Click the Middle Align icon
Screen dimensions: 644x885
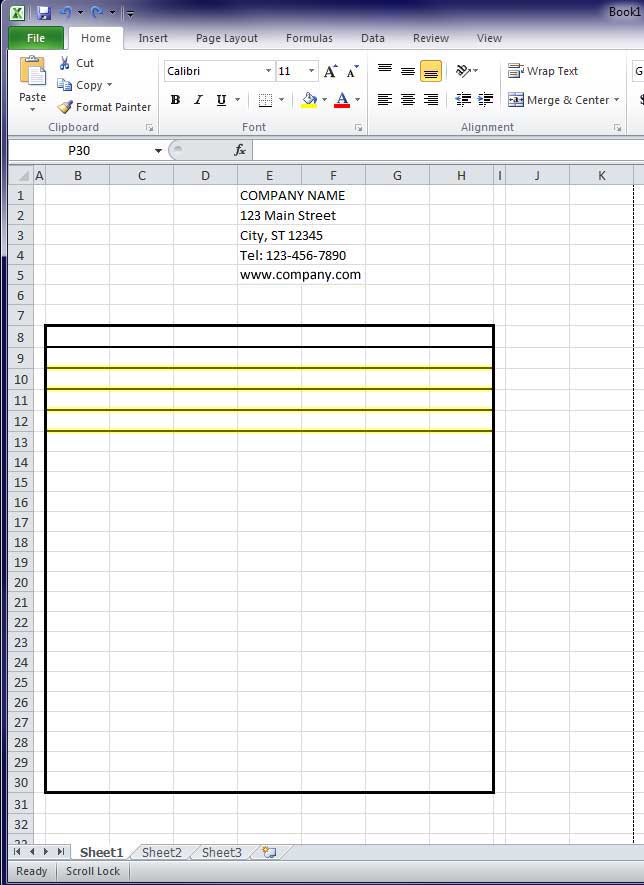pos(408,71)
